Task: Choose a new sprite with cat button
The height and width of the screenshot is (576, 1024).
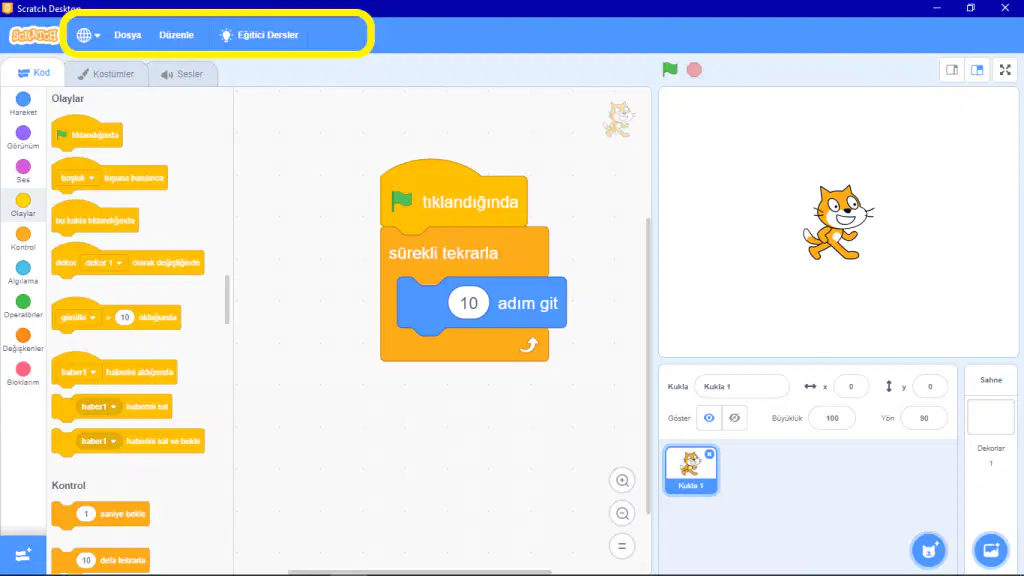Action: point(929,551)
